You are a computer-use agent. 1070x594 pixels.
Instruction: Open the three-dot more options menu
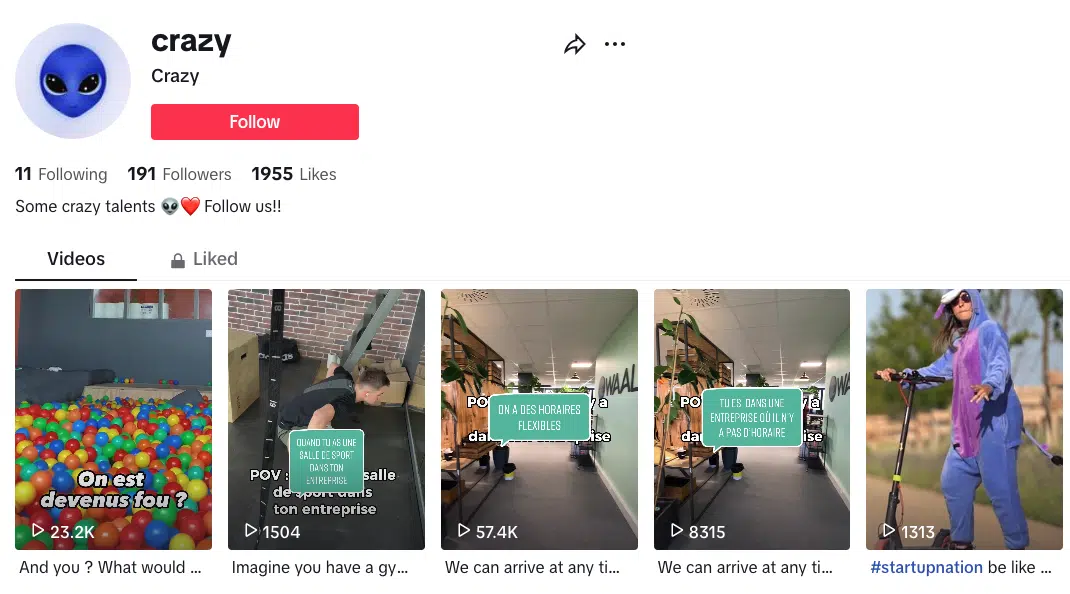[x=615, y=44]
